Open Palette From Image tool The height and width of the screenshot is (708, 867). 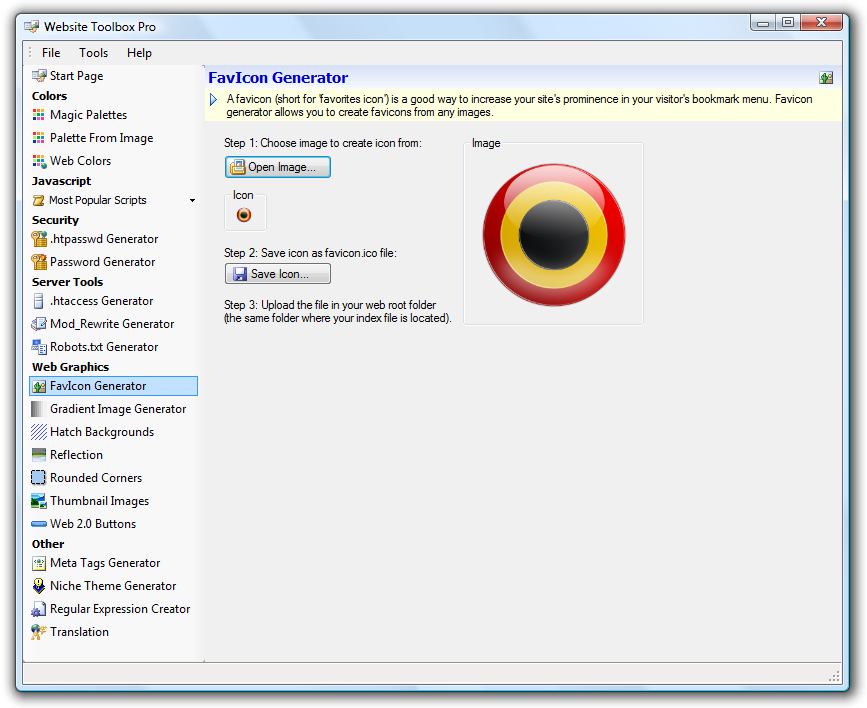(x=101, y=138)
